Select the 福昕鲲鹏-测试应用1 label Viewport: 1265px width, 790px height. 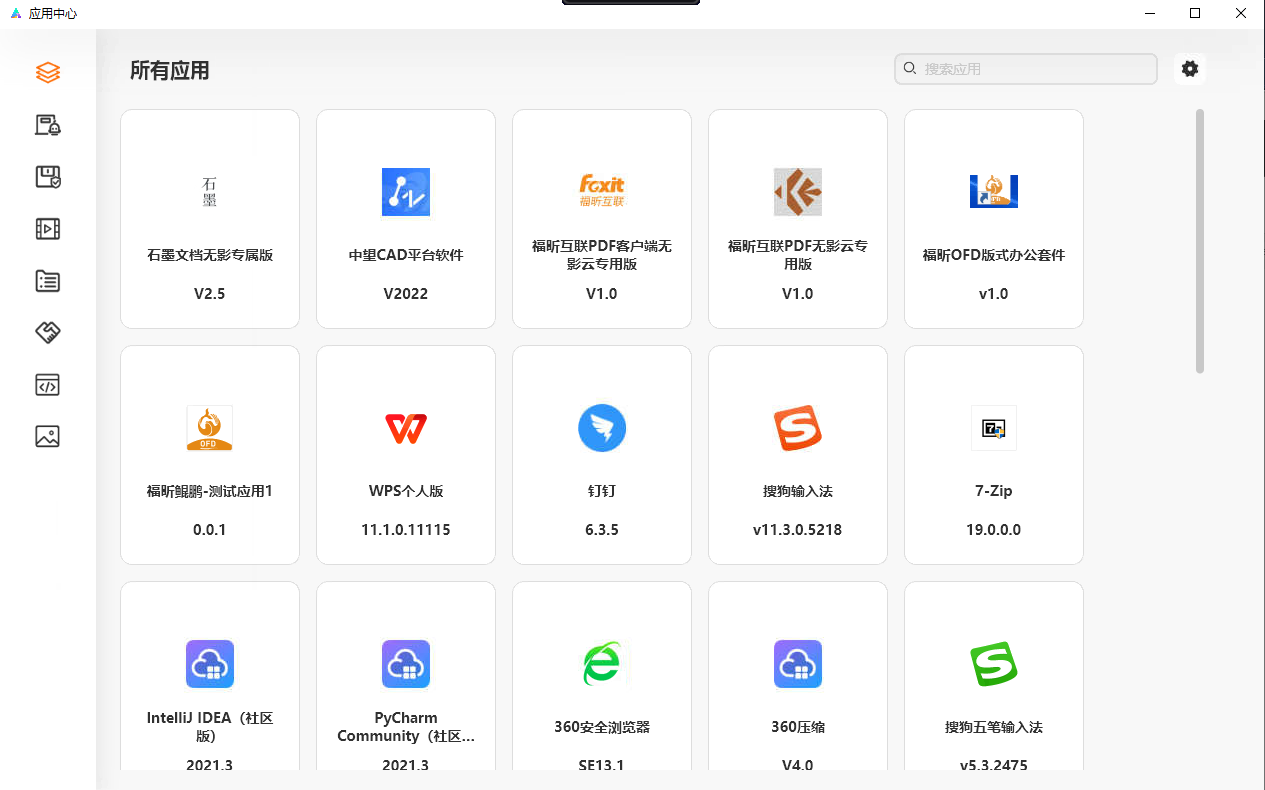coord(210,491)
